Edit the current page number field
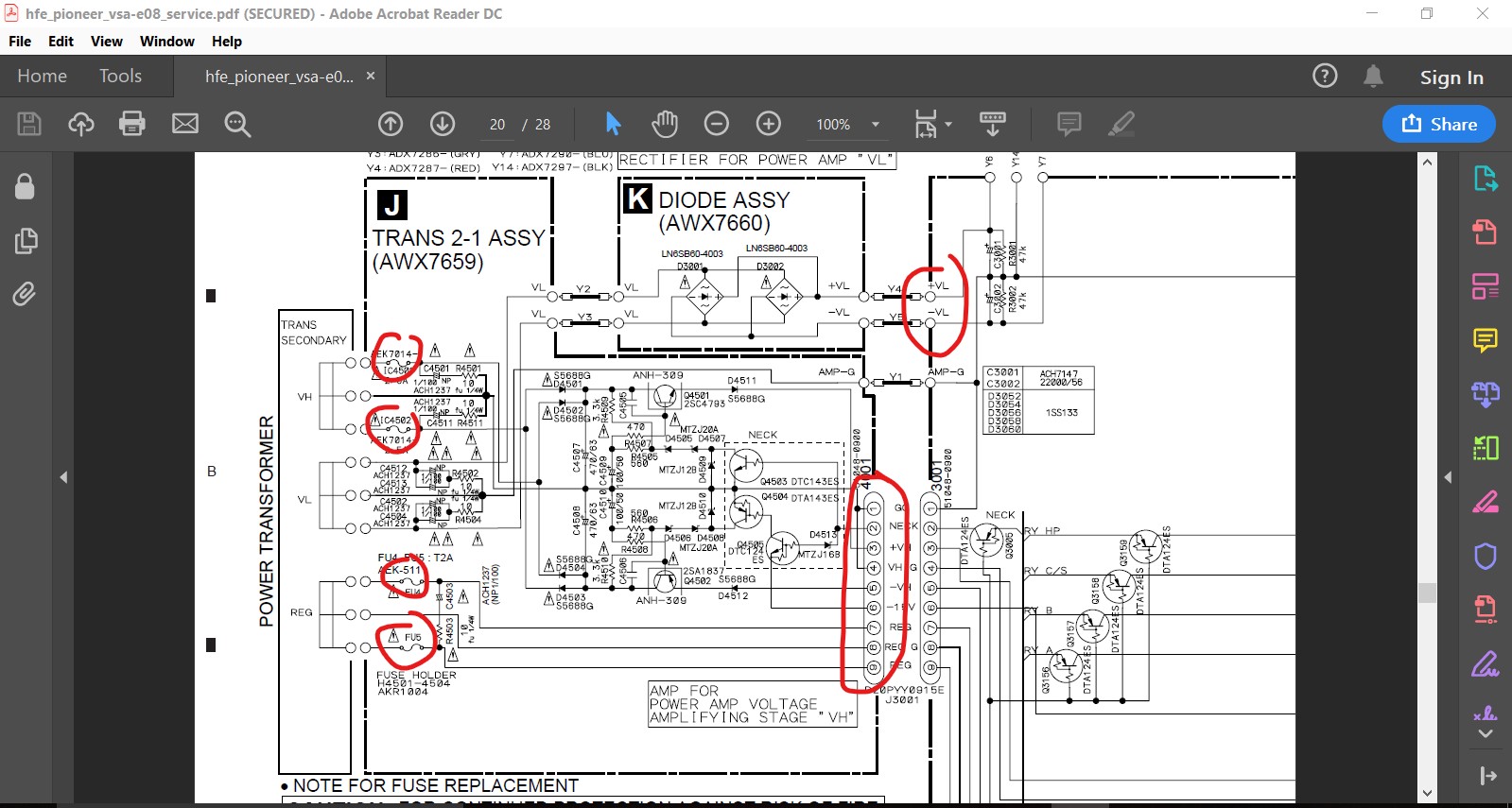This screenshot has height=808, width=1512. (x=497, y=124)
